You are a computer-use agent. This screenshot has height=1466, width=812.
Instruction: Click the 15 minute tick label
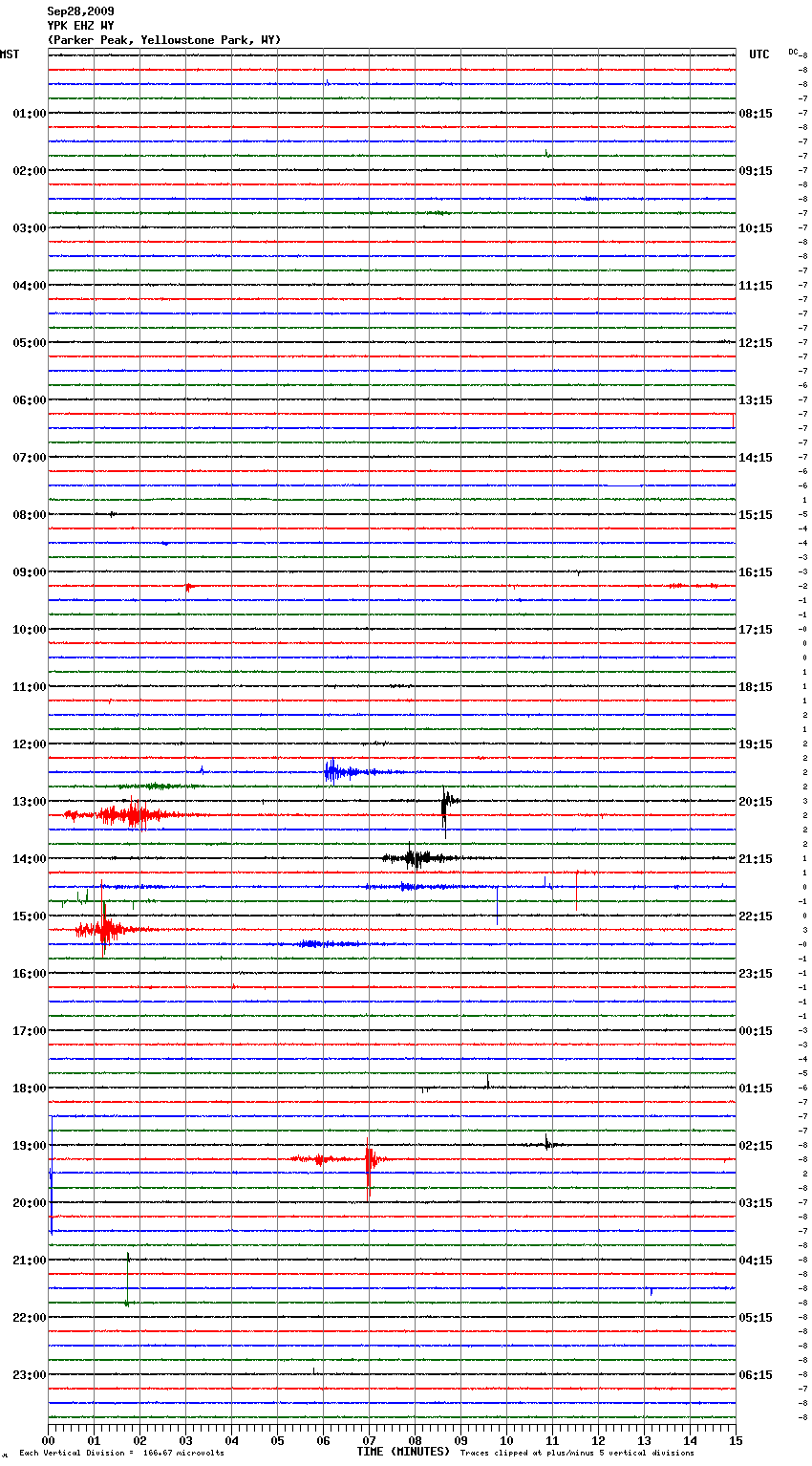coord(735,1440)
